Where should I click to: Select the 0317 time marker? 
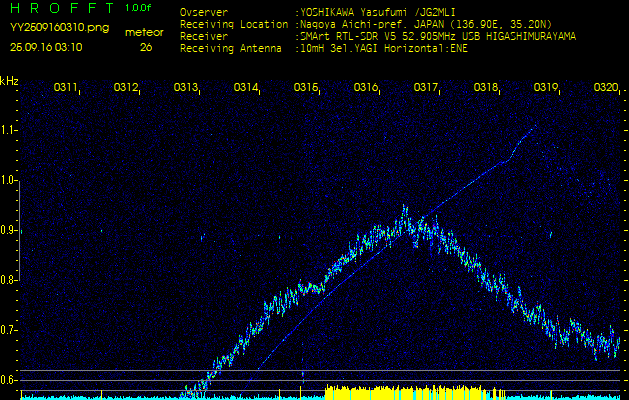426,88
